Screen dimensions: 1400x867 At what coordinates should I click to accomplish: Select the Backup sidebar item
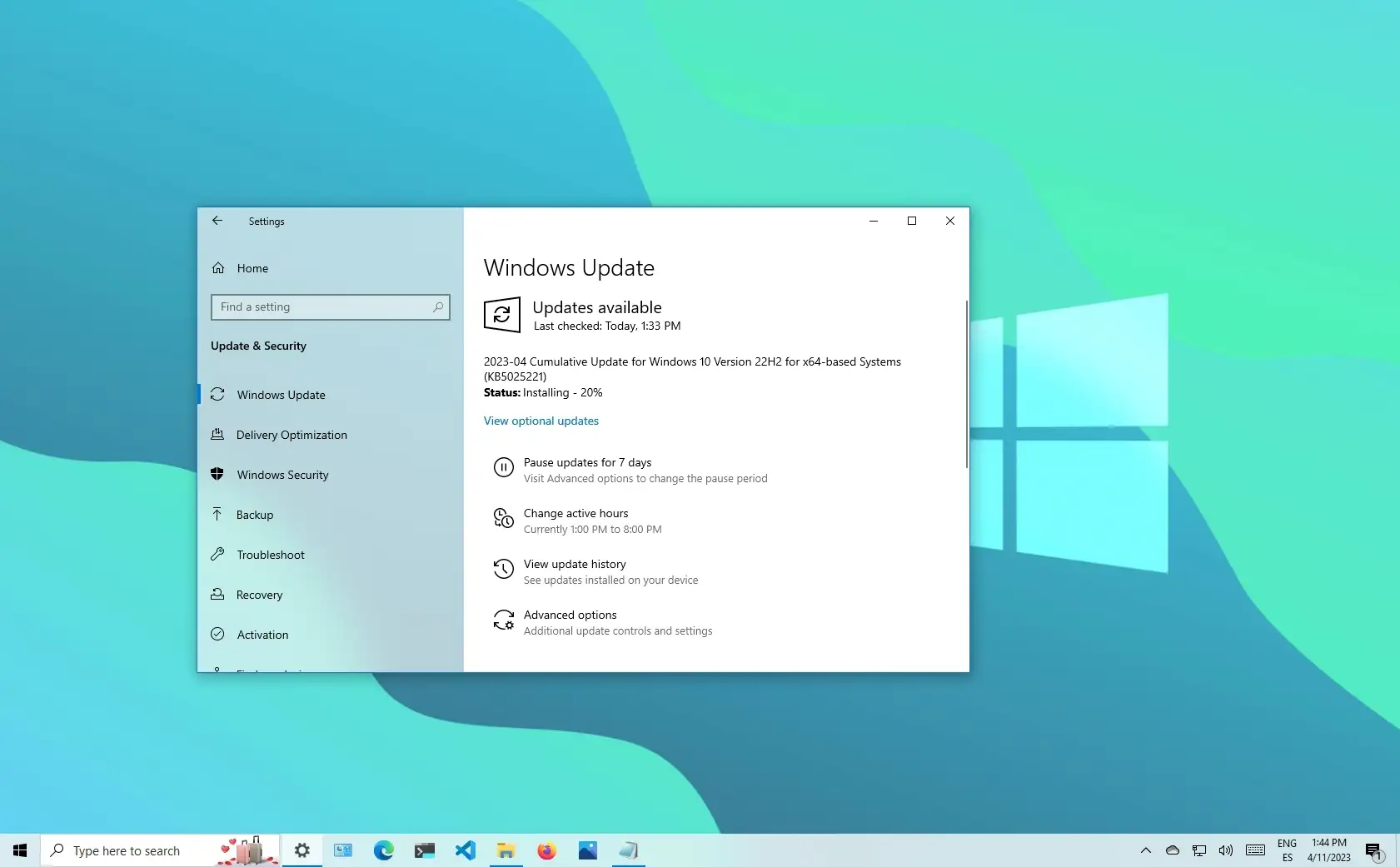[x=255, y=515]
